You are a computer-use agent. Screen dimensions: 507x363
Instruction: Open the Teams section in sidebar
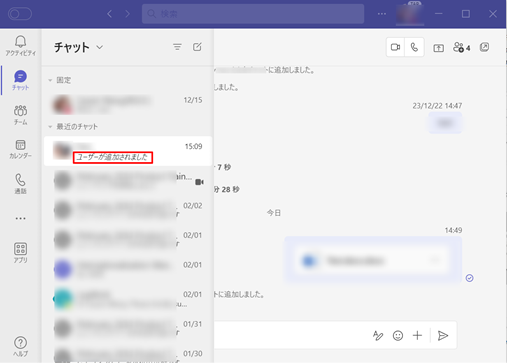(20, 115)
